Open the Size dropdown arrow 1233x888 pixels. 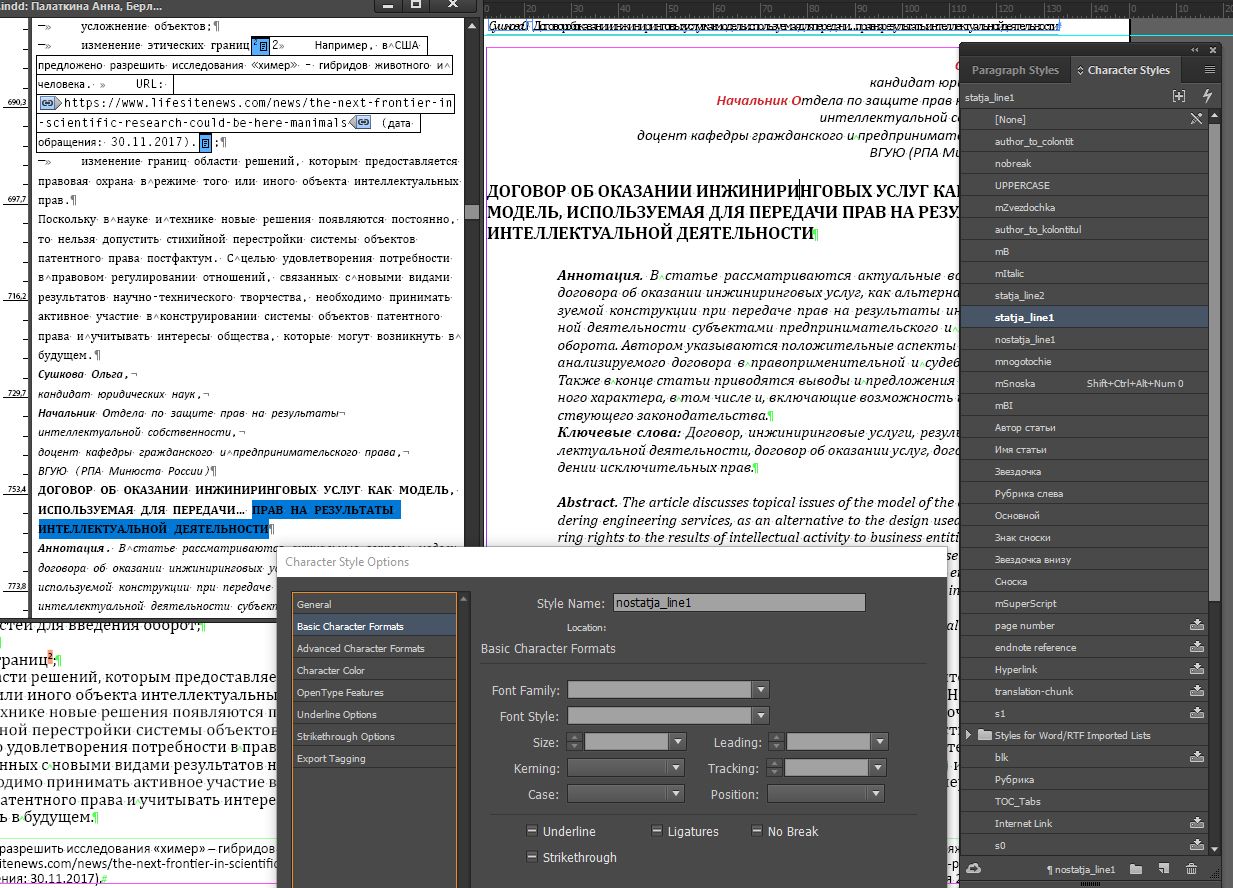click(678, 742)
